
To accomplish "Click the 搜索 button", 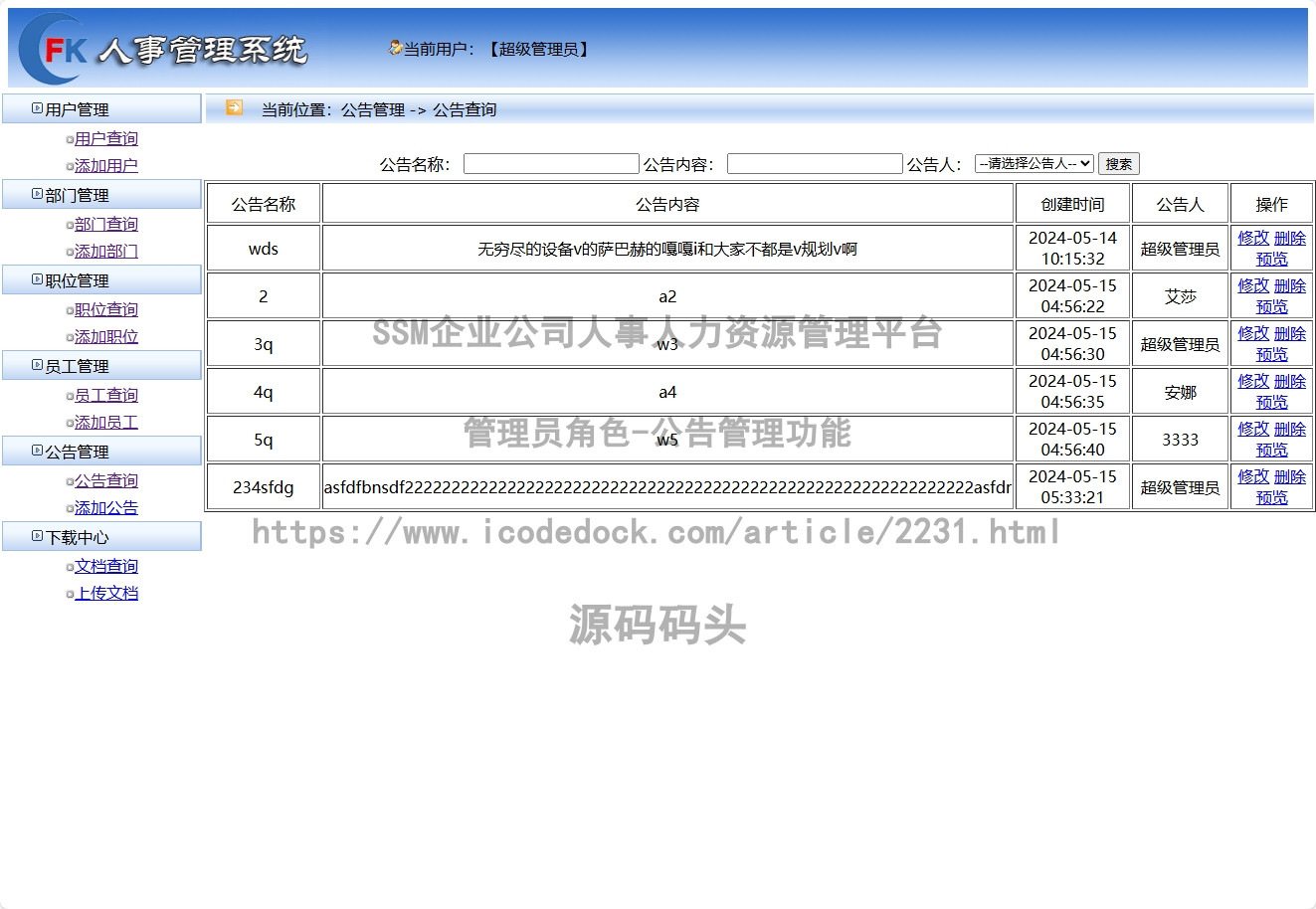I will click(1119, 164).
